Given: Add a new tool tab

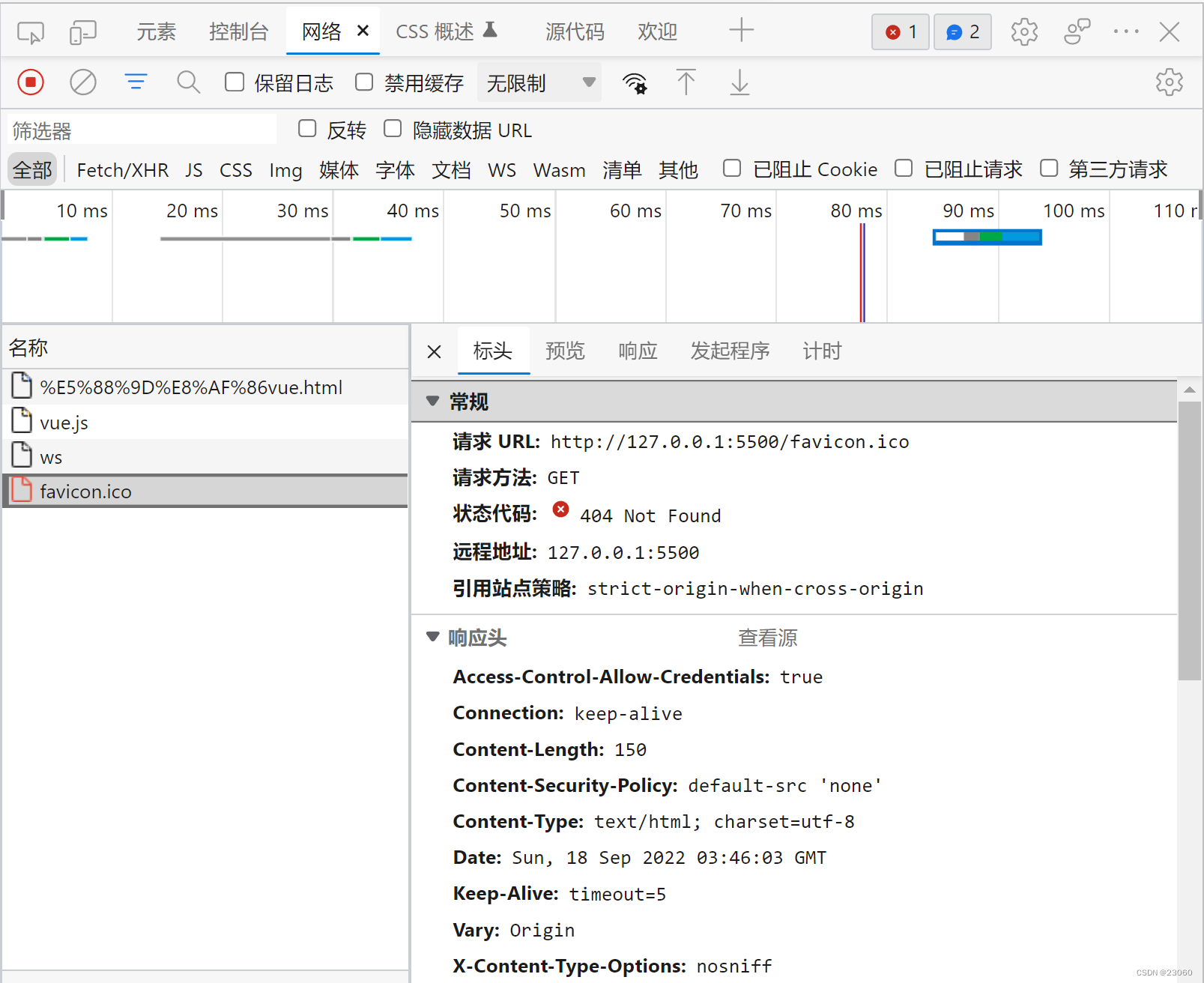Looking at the screenshot, I should (x=741, y=31).
